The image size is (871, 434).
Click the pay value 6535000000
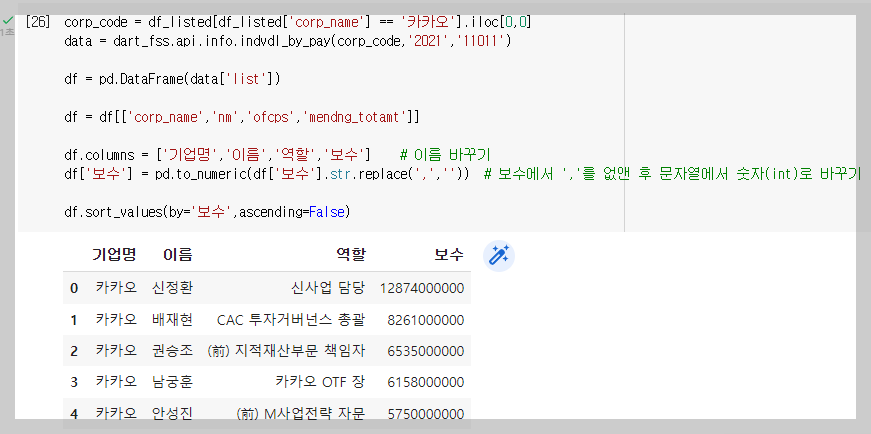426,351
